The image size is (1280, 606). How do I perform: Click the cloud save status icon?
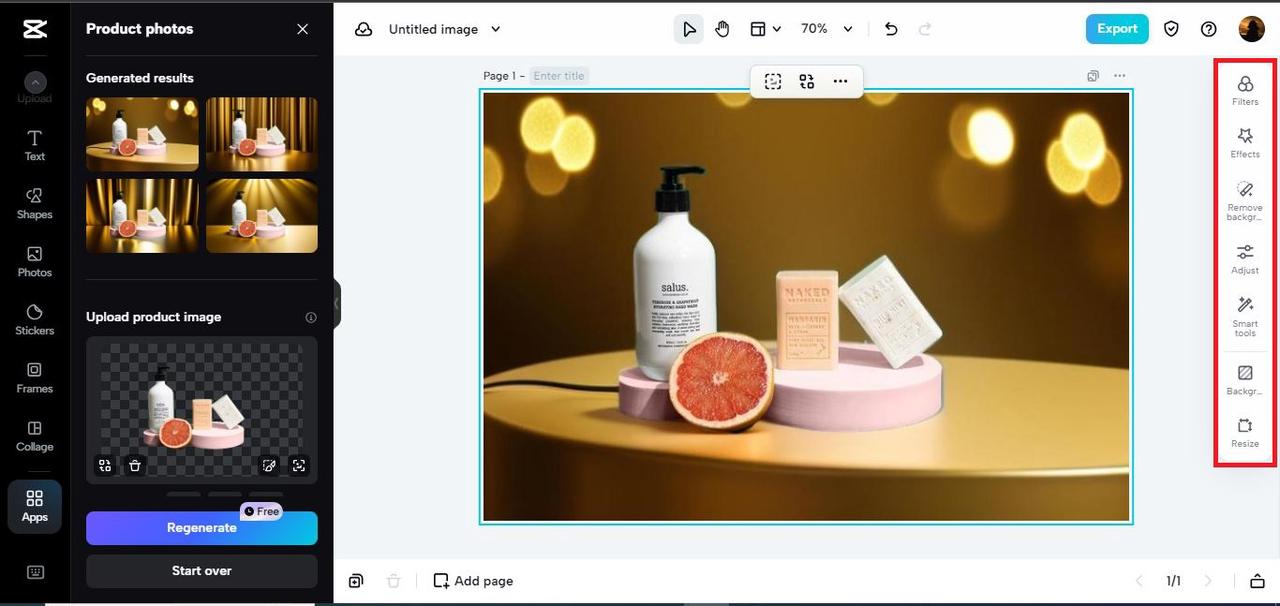click(364, 29)
